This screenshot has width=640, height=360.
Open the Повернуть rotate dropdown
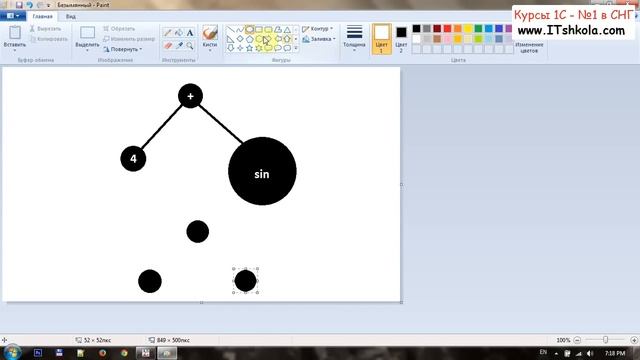click(122, 49)
